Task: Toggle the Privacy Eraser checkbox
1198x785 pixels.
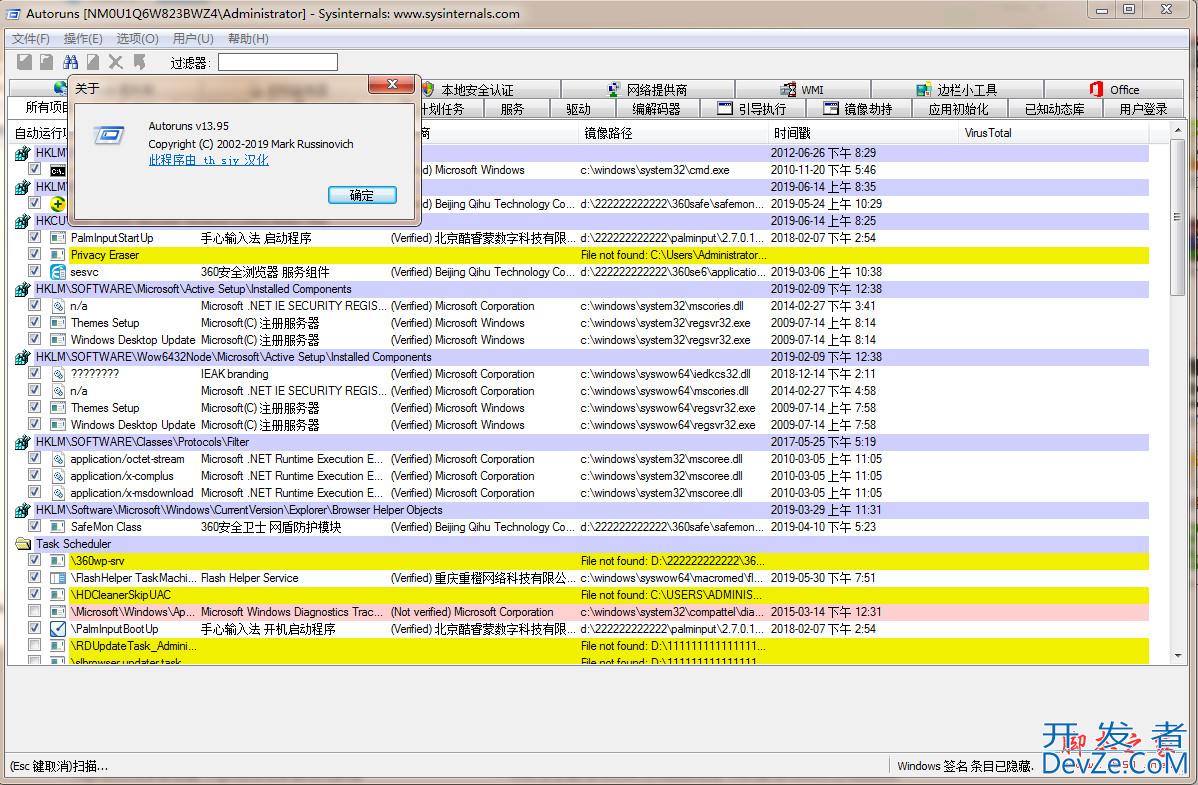Action: pos(34,254)
